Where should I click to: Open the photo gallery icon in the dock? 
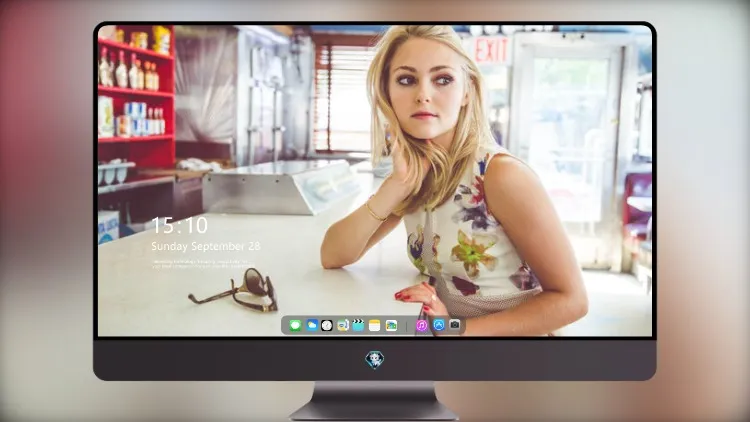click(391, 325)
